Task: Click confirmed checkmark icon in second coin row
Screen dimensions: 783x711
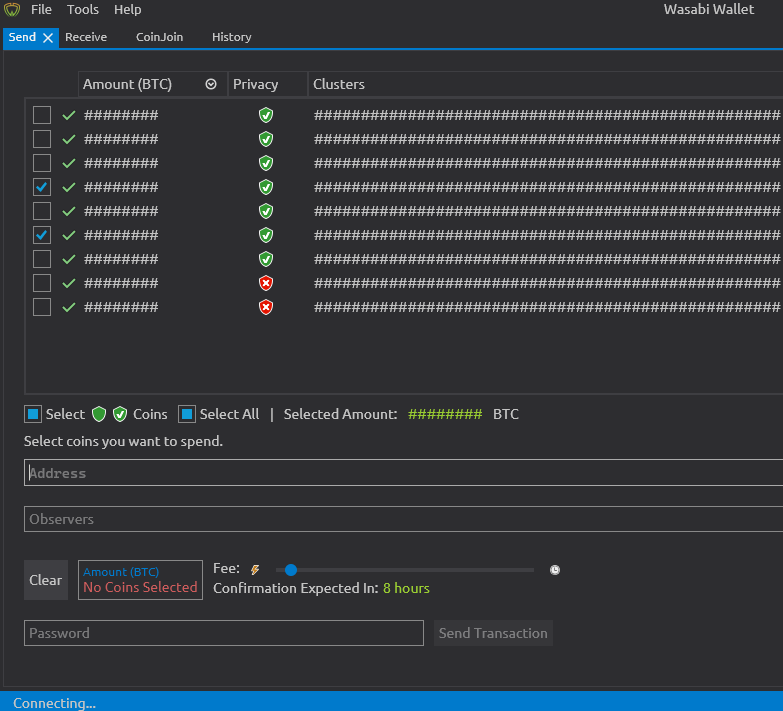Action: pyautogui.click(x=69, y=139)
